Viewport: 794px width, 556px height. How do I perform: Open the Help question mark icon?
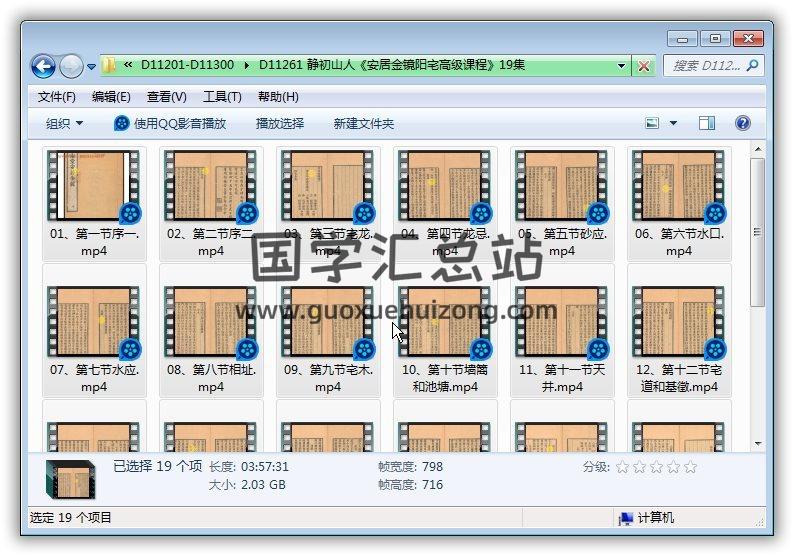tap(742, 123)
